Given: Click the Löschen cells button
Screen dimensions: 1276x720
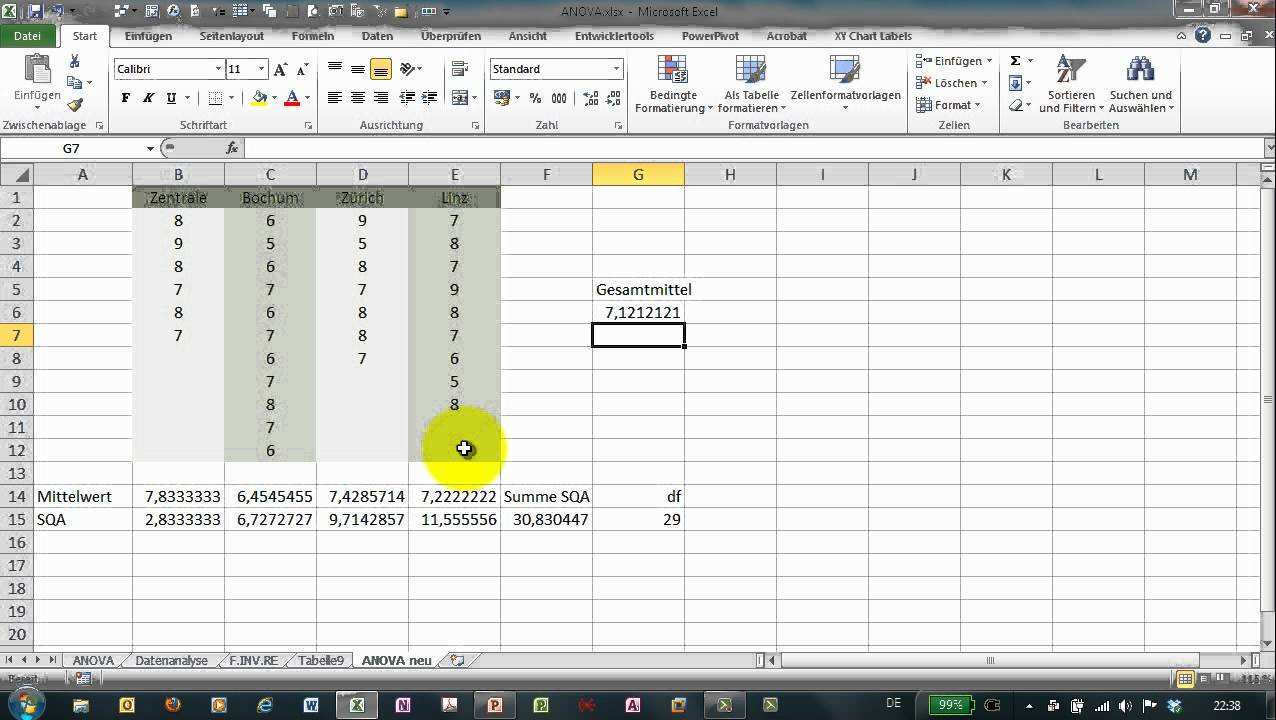Looking at the screenshot, I should click(954, 83).
